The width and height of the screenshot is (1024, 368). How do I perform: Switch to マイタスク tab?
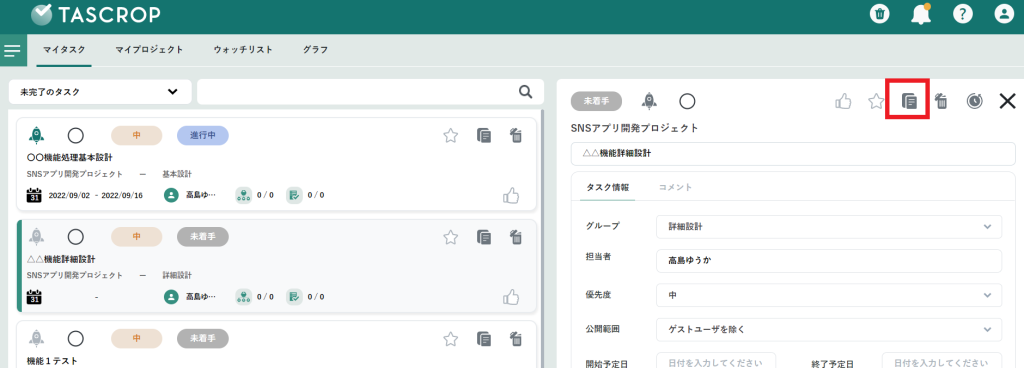tap(64, 50)
